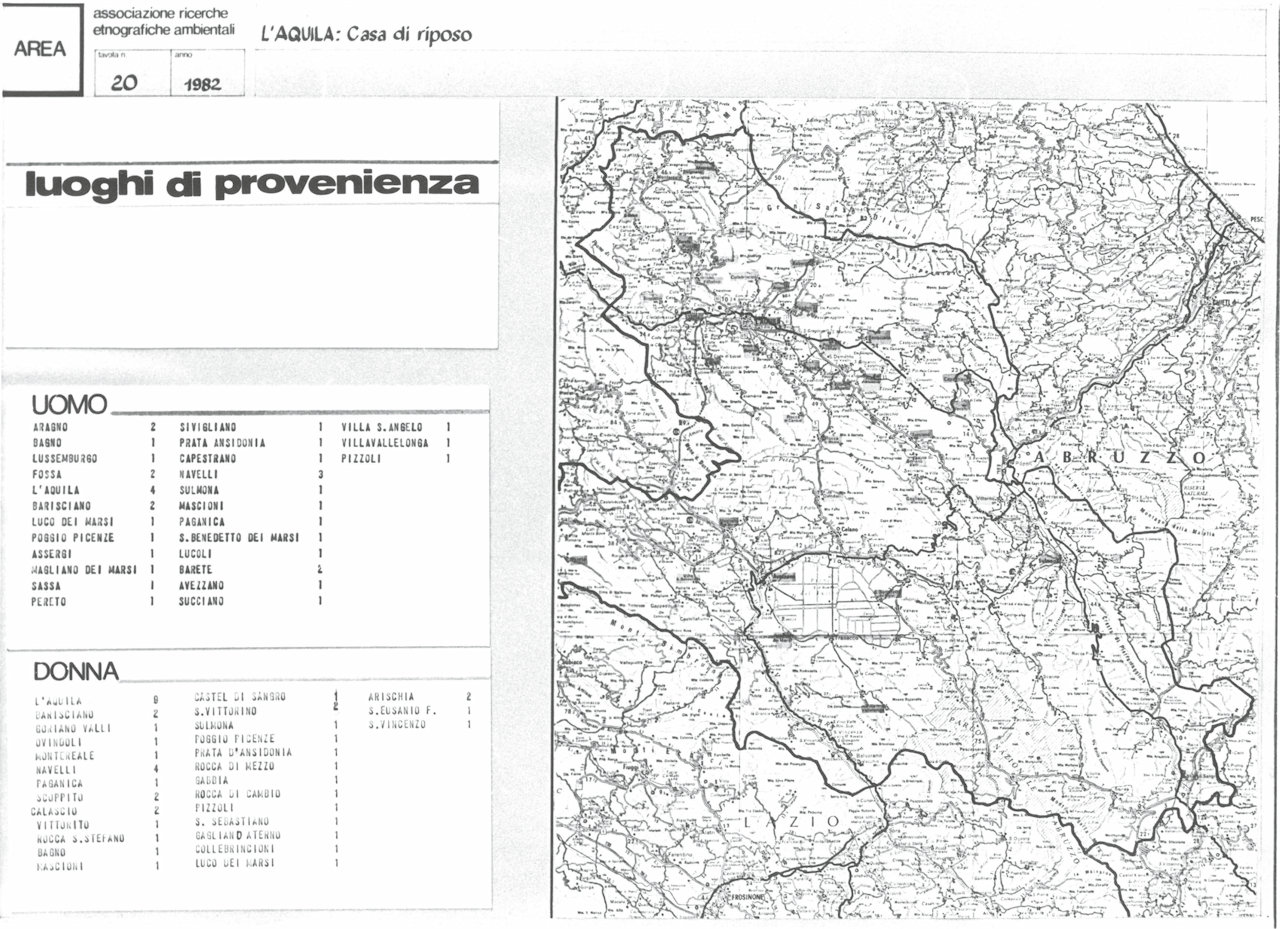Click the UOMO section heading

69,405
